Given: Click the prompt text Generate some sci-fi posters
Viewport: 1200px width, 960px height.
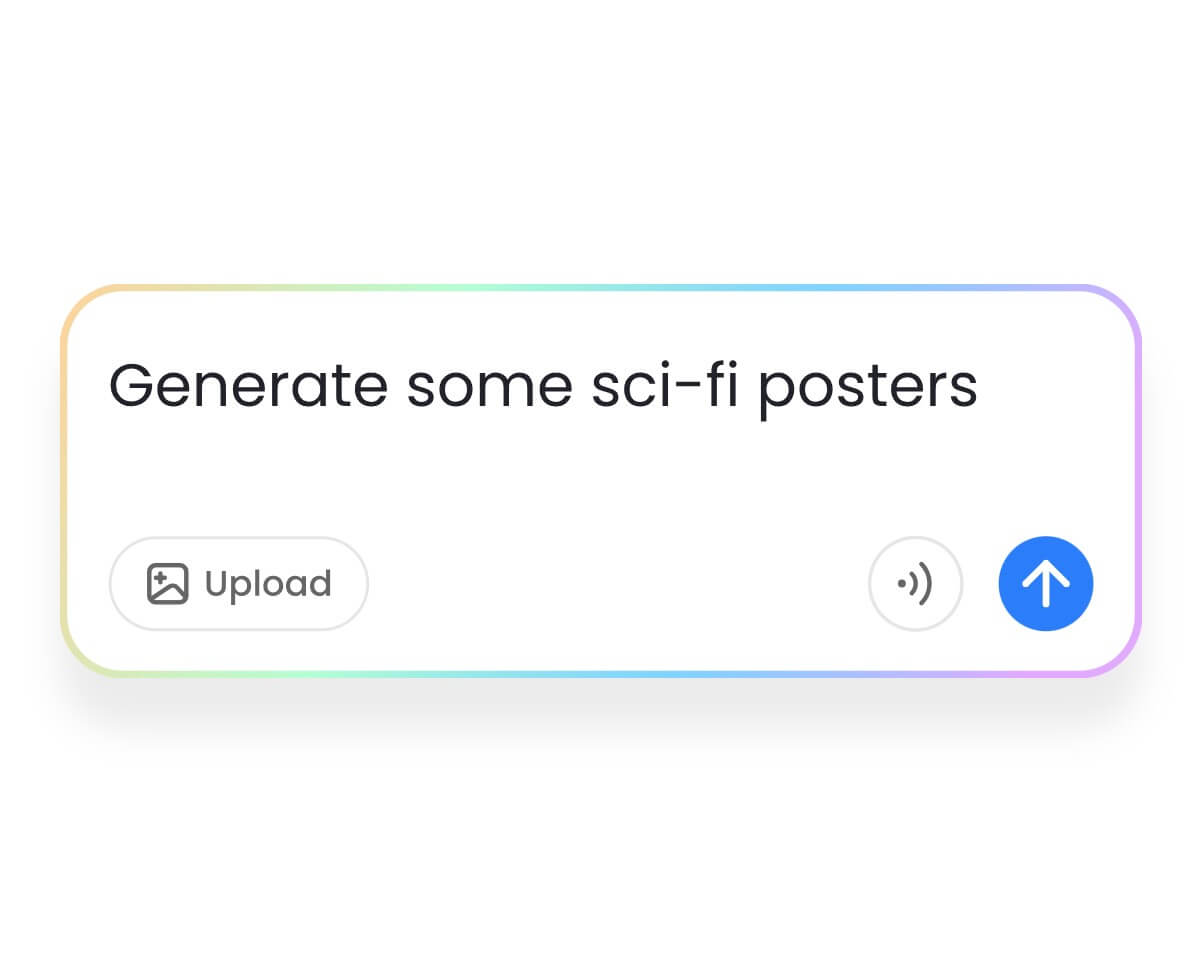Looking at the screenshot, I should point(544,385).
